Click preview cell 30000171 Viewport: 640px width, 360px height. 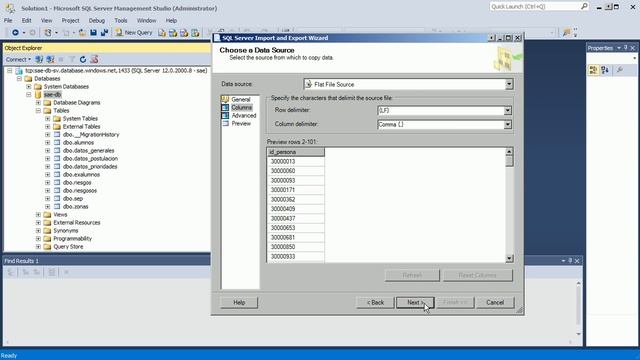[x=296, y=190]
